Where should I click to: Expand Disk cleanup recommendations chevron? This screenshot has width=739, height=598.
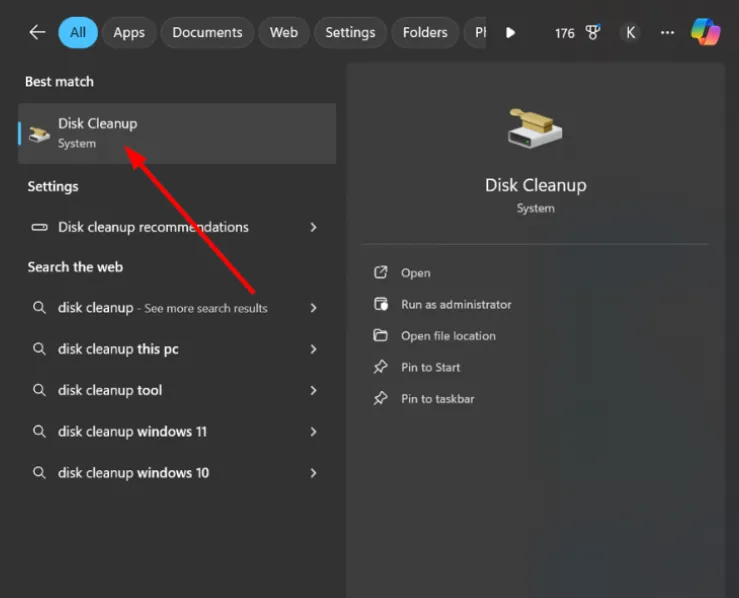pos(313,227)
